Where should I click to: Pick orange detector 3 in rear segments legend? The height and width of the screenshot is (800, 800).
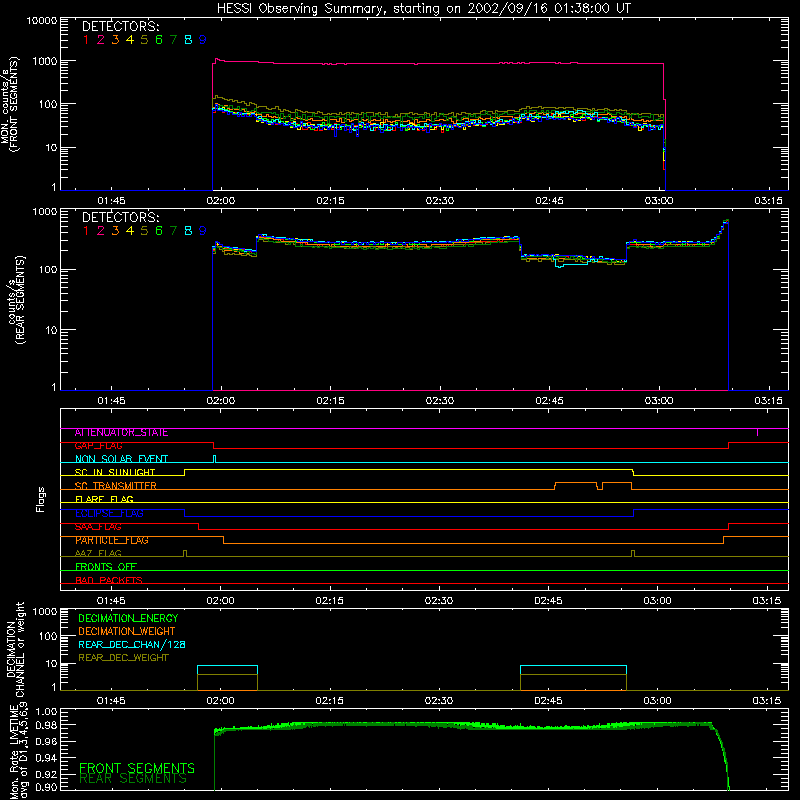point(115,231)
